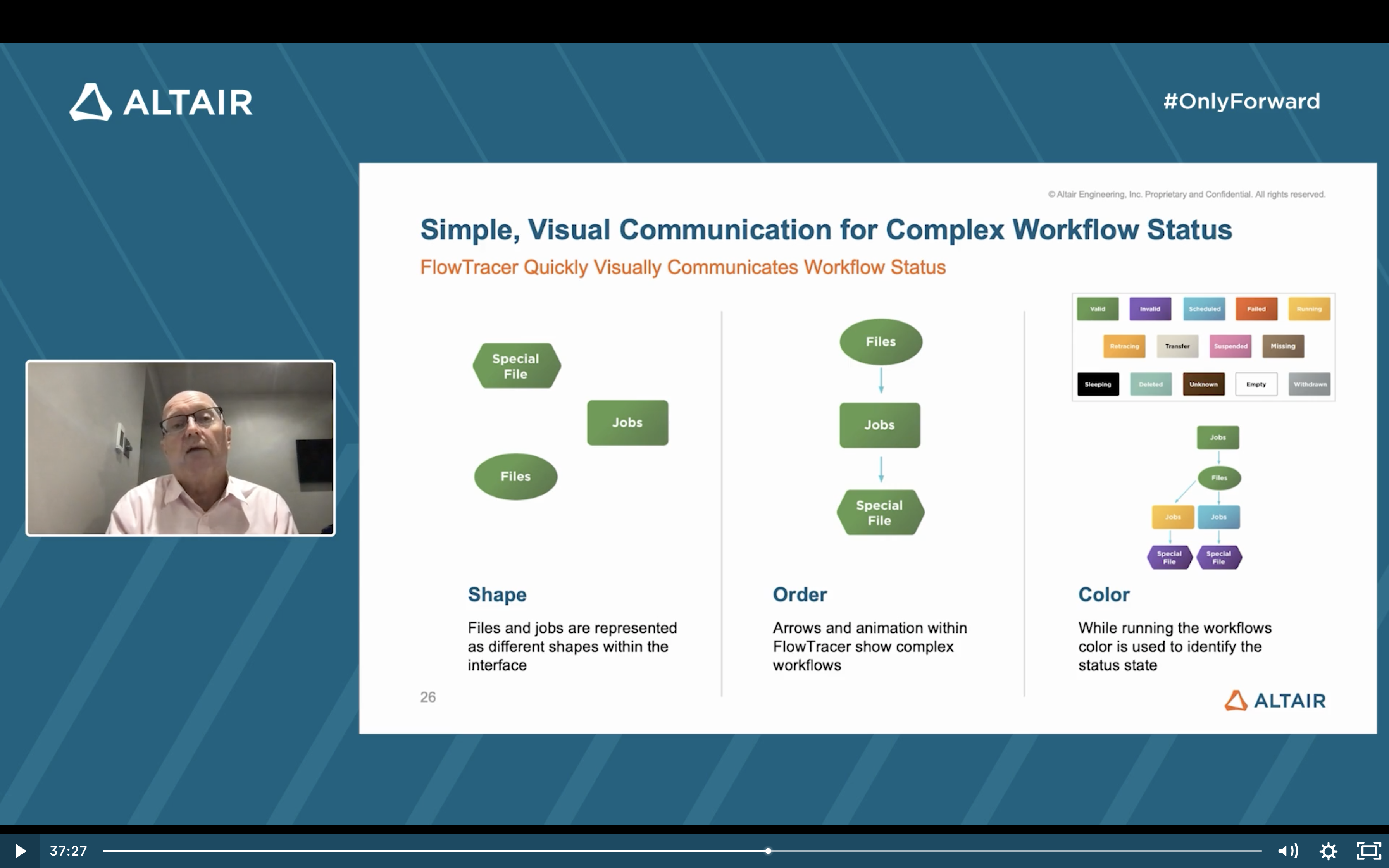This screenshot has width=1389, height=868.
Task: Enter fullscreen with the expand icon
Action: pyautogui.click(x=1369, y=850)
